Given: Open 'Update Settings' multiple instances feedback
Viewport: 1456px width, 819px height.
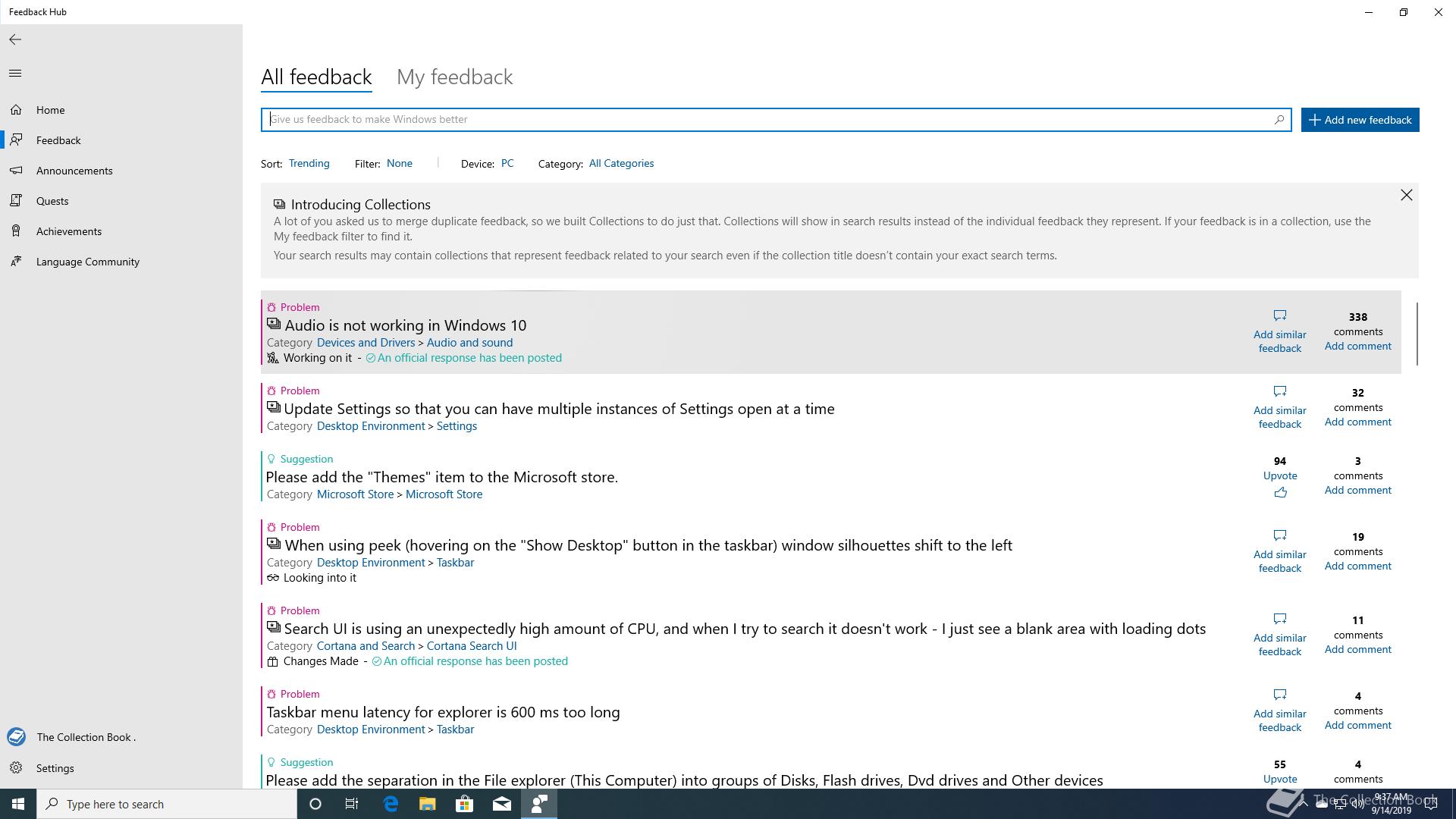Looking at the screenshot, I should tap(559, 409).
